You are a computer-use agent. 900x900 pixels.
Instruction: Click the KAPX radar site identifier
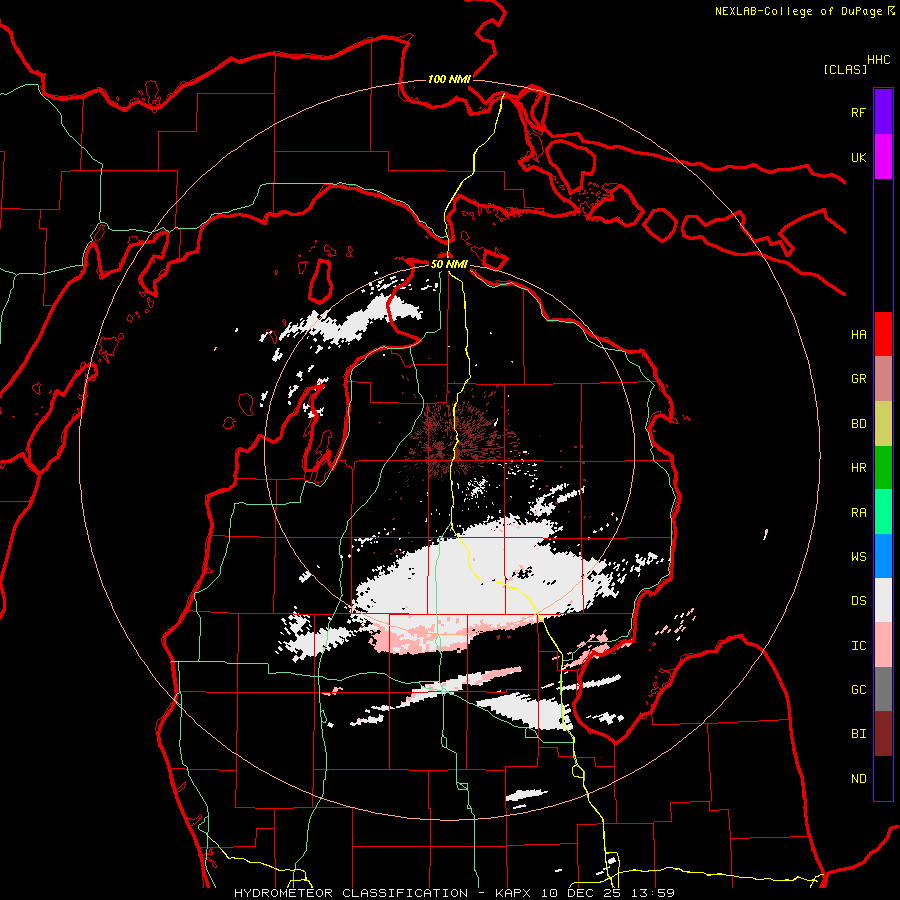[514, 893]
